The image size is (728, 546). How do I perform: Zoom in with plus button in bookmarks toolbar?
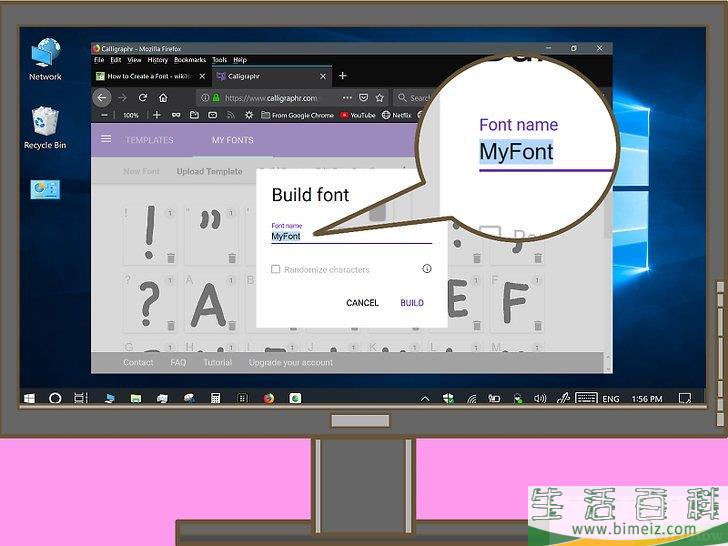point(157,115)
